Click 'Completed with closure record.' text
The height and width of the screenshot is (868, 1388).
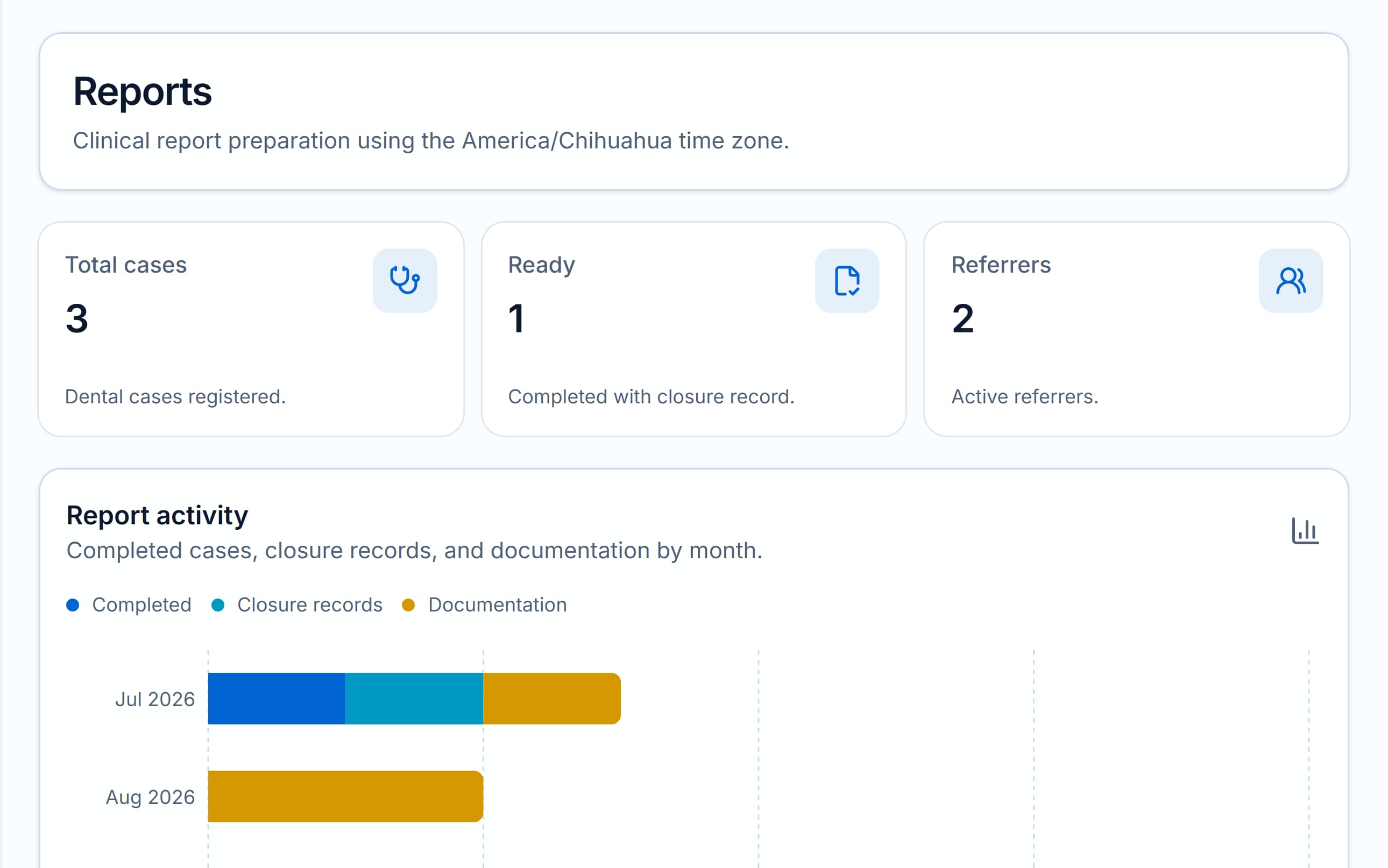pyautogui.click(x=651, y=397)
